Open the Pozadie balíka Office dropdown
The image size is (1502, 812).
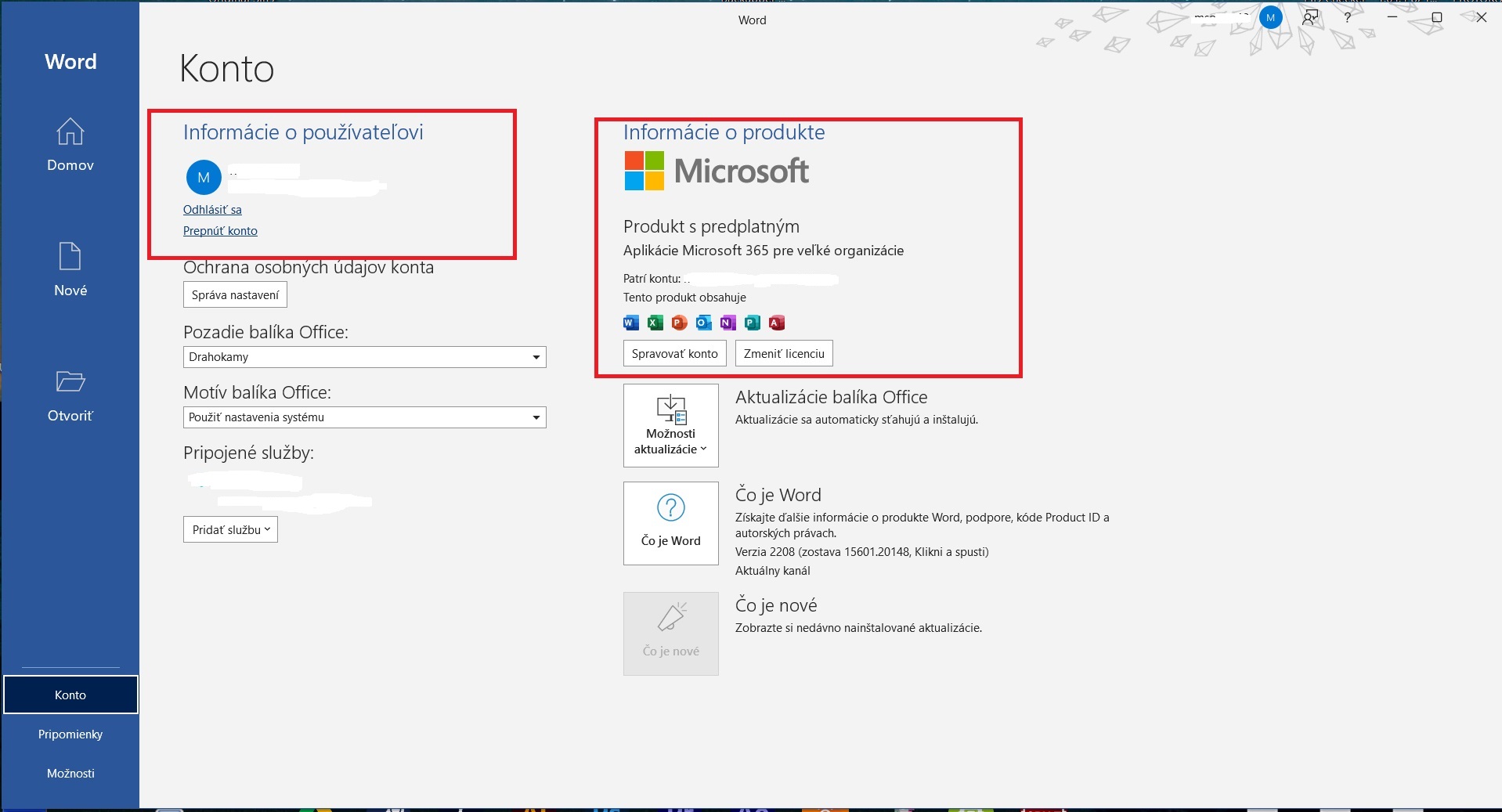pyautogui.click(x=365, y=357)
